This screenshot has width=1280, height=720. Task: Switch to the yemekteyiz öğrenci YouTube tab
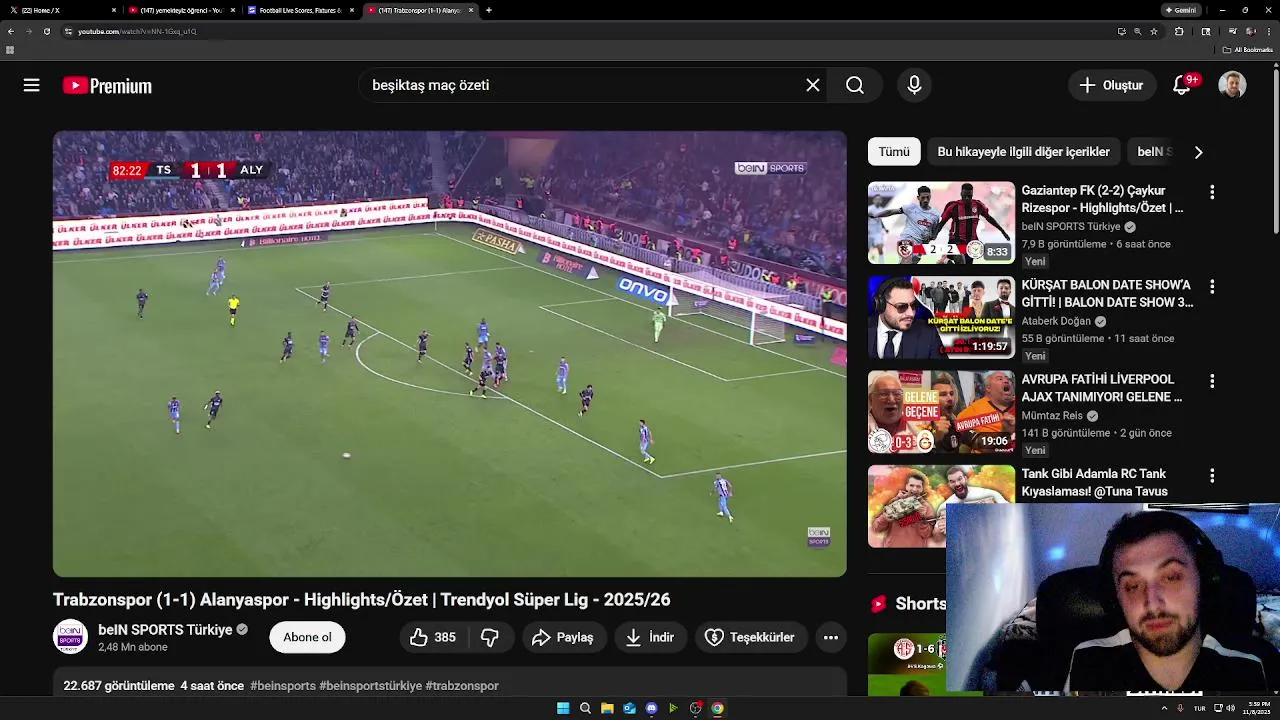point(180,10)
